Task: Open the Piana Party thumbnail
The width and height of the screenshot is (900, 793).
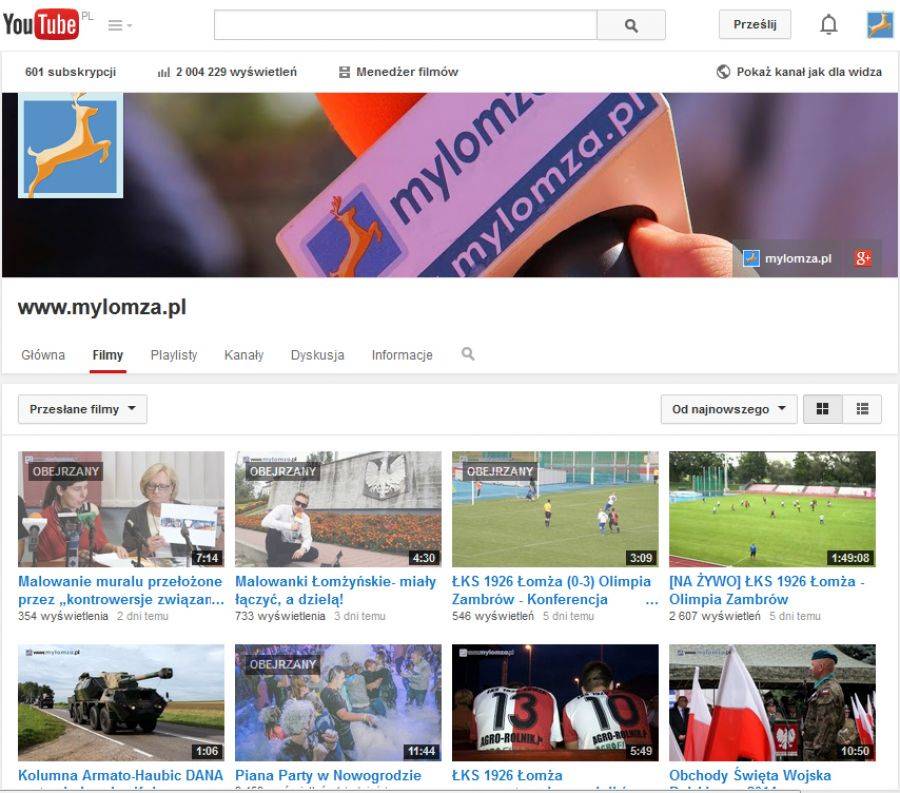Action: pyautogui.click(x=338, y=702)
